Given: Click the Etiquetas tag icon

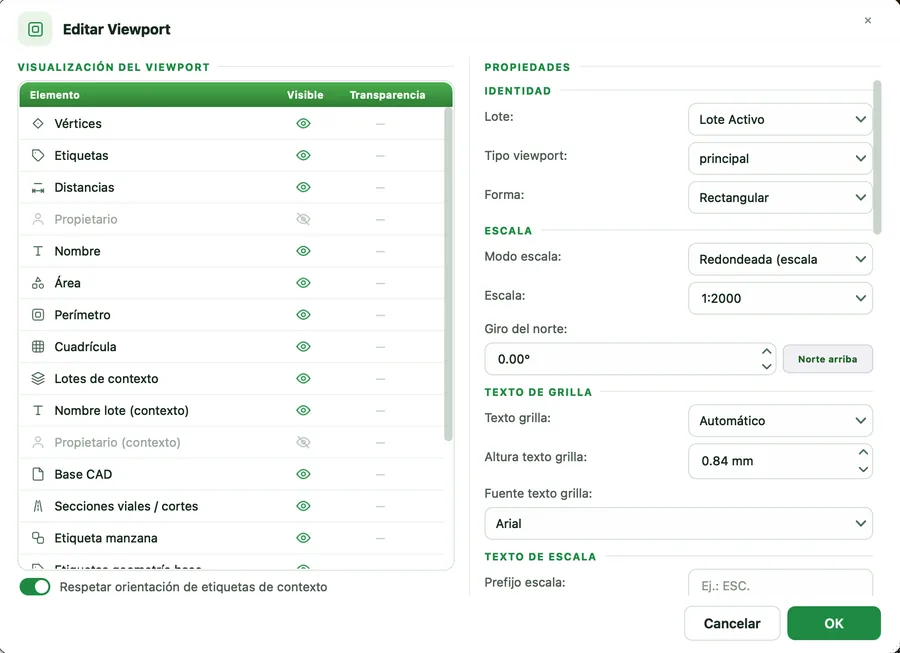Looking at the screenshot, I should click(38, 156).
